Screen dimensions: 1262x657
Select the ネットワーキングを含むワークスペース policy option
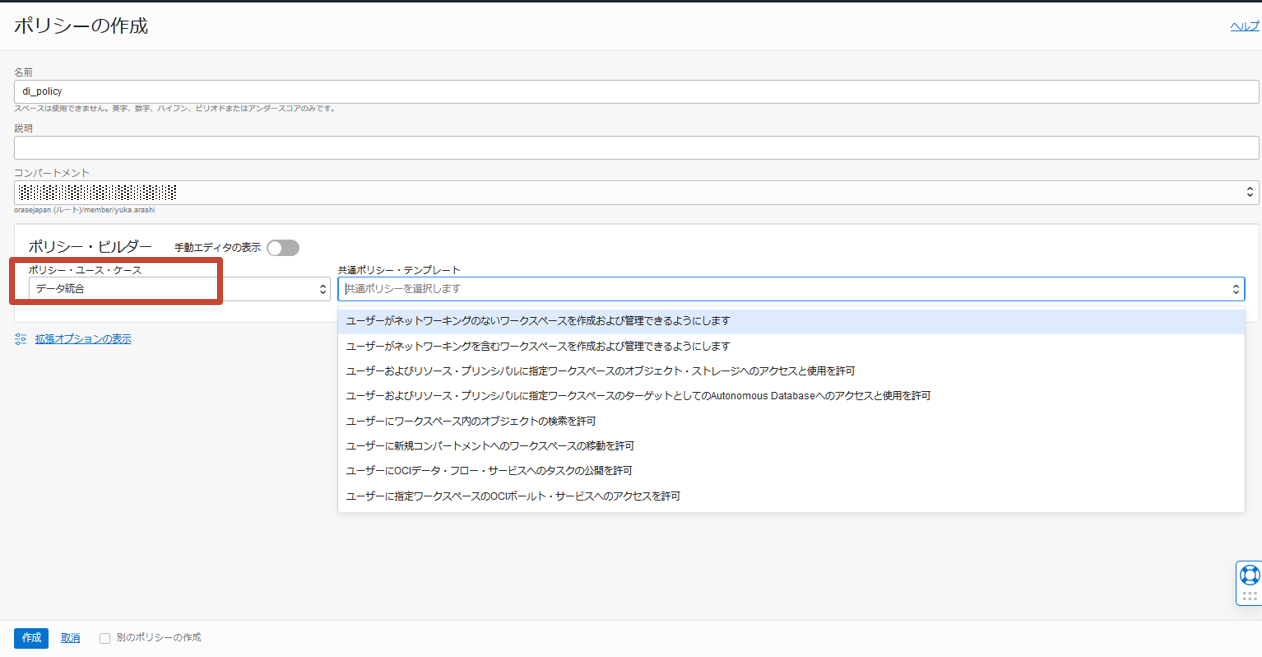pyautogui.click(x=538, y=346)
